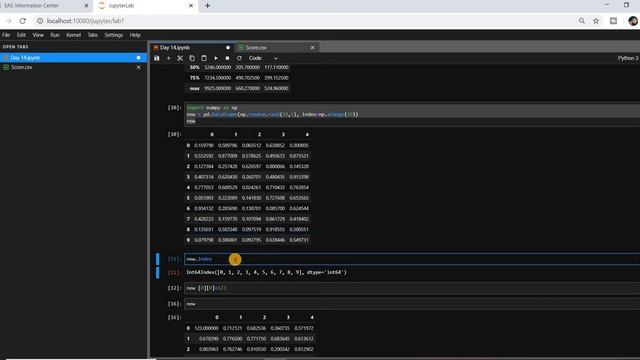
Task: Copy selected cell using the toolbar copy icon
Action: pyautogui.click(x=192, y=58)
